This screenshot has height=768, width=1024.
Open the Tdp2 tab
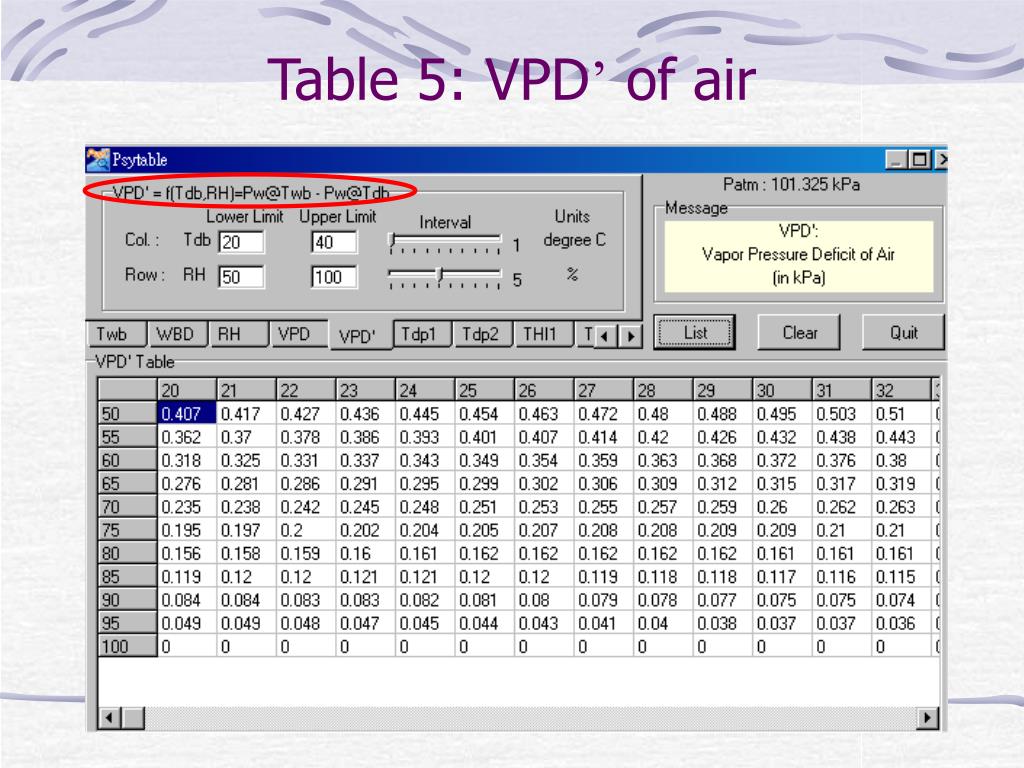pyautogui.click(x=484, y=334)
